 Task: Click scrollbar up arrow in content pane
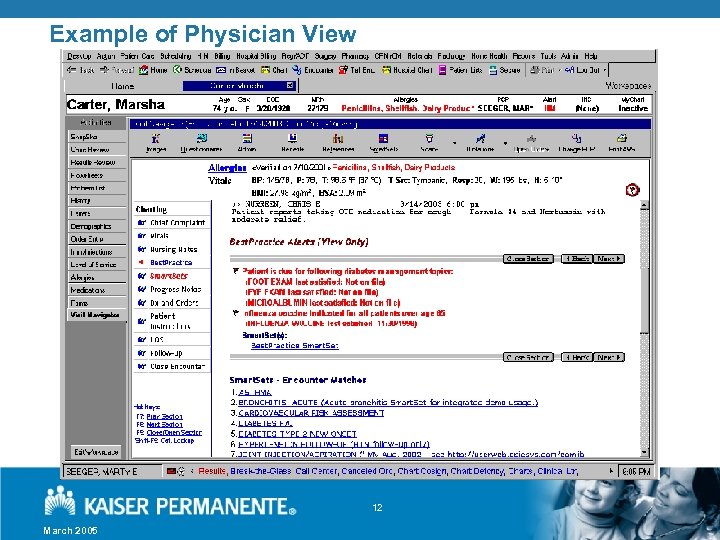644,205
